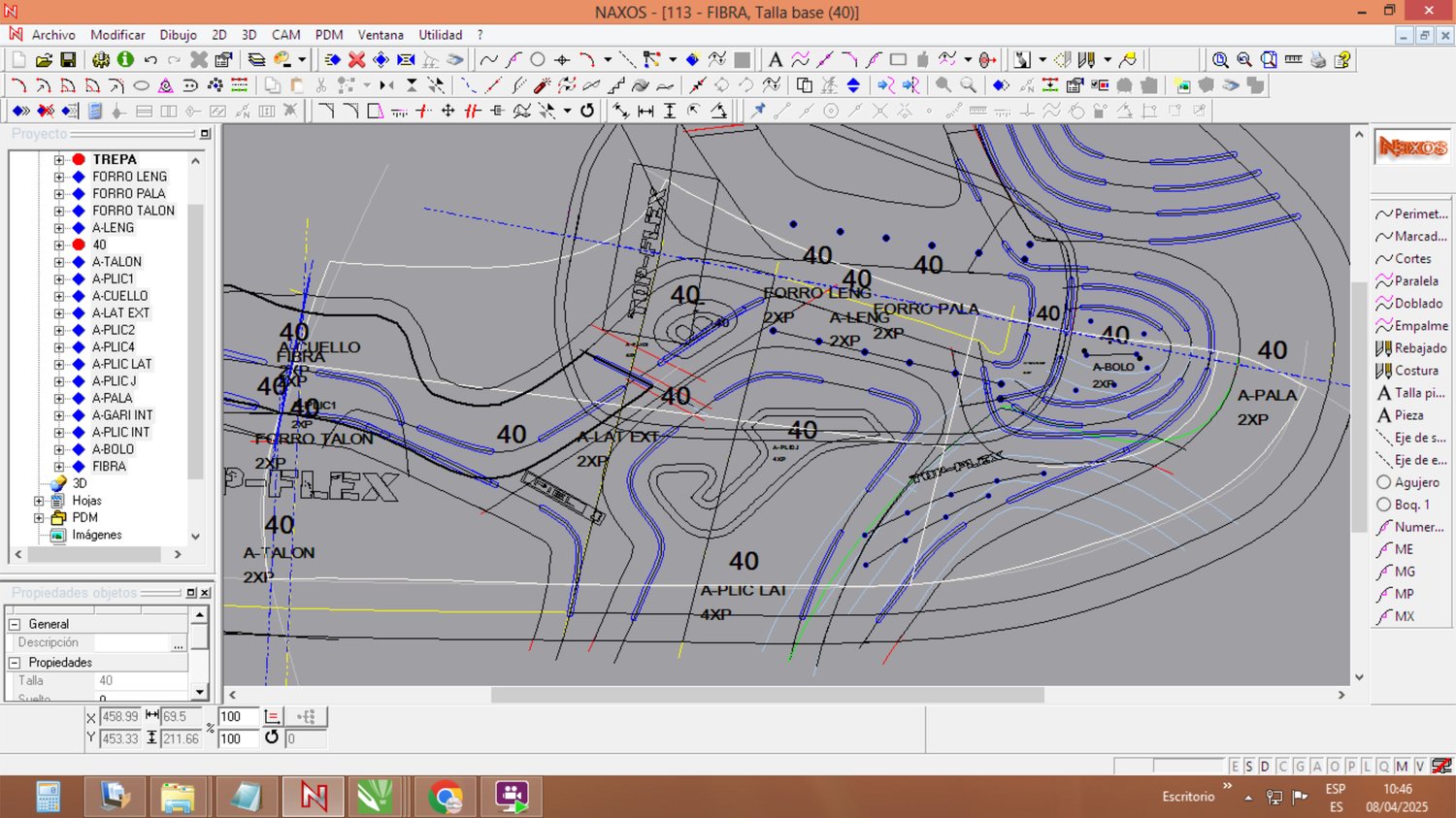Click the move cross-arrows tool
Image resolution: width=1456 pixels, height=818 pixels.
(448, 111)
